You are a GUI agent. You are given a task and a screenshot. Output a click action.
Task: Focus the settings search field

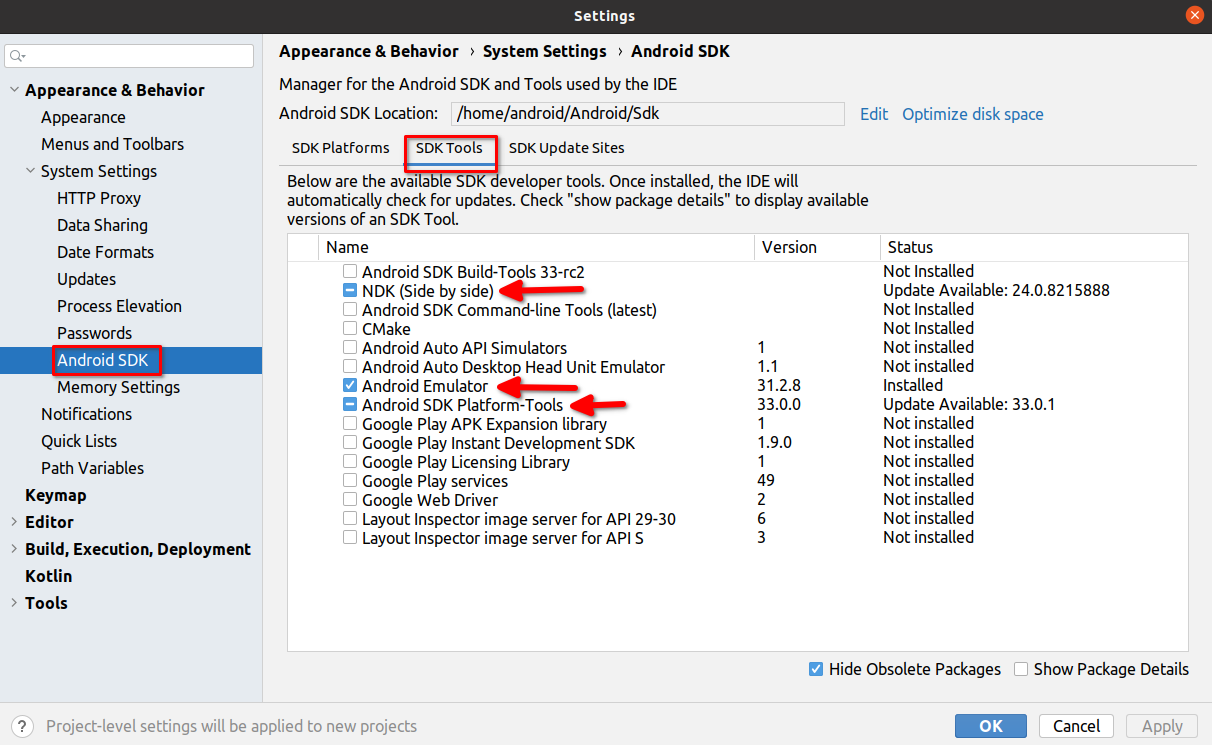click(x=130, y=56)
